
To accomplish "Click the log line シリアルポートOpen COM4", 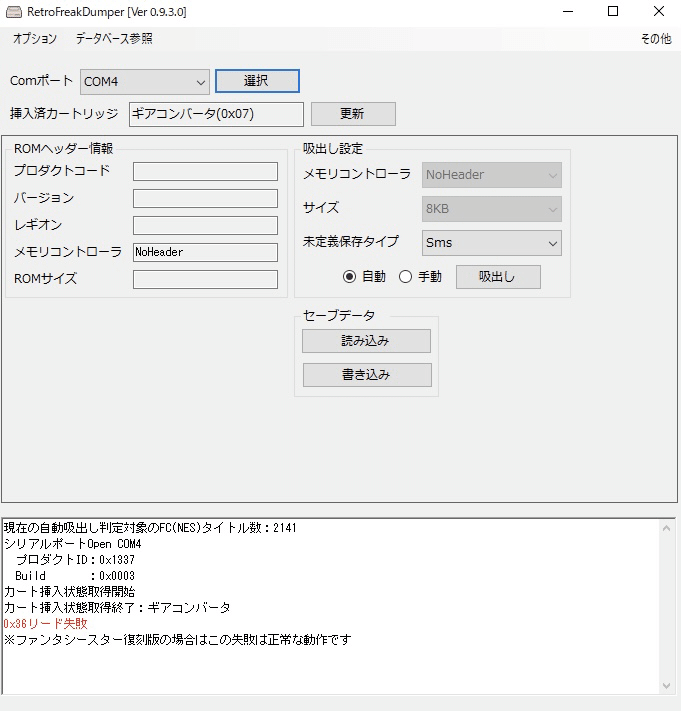I will pos(73,544).
